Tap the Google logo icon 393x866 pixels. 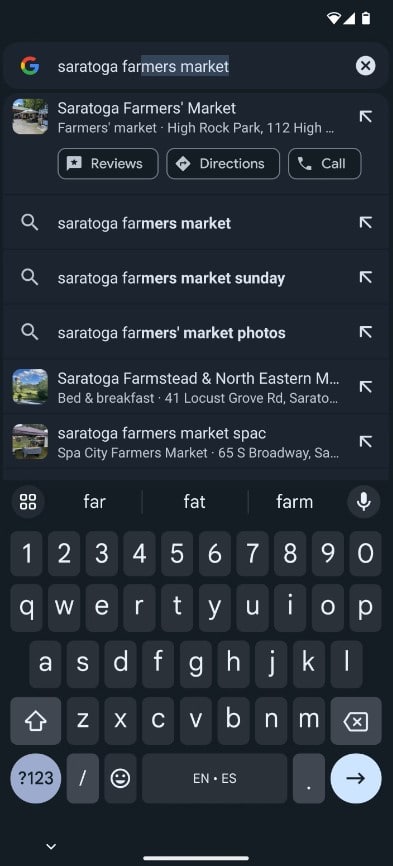pyautogui.click(x=30, y=66)
